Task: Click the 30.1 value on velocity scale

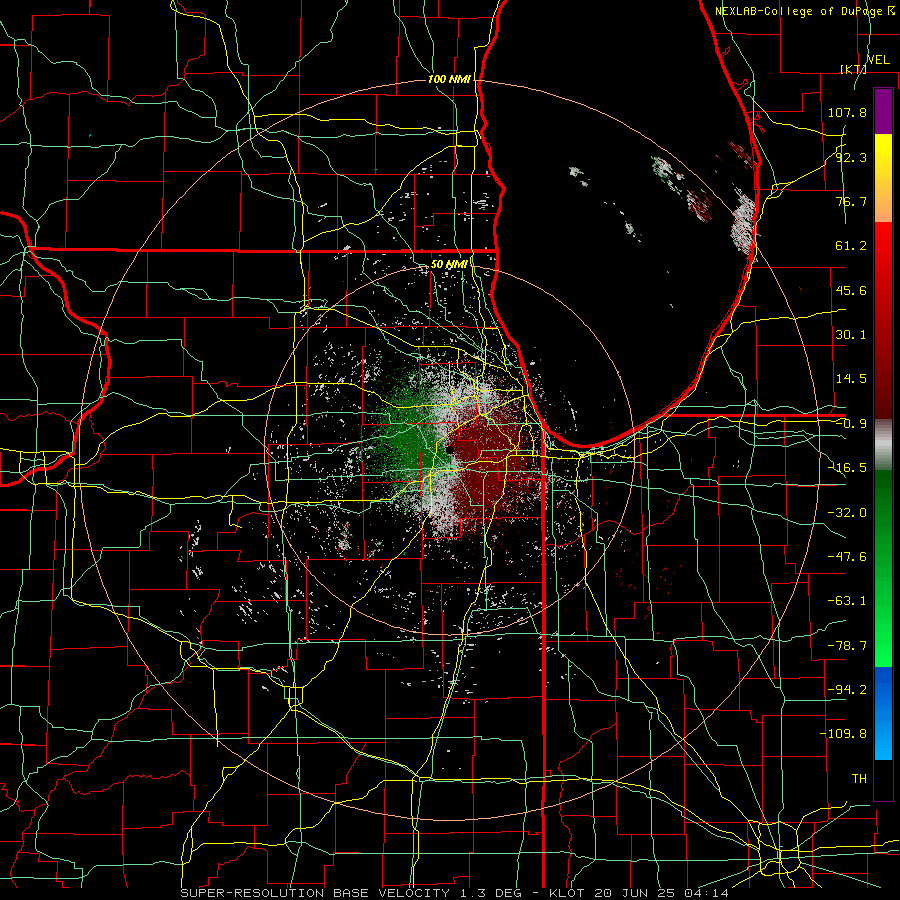Action: click(851, 335)
